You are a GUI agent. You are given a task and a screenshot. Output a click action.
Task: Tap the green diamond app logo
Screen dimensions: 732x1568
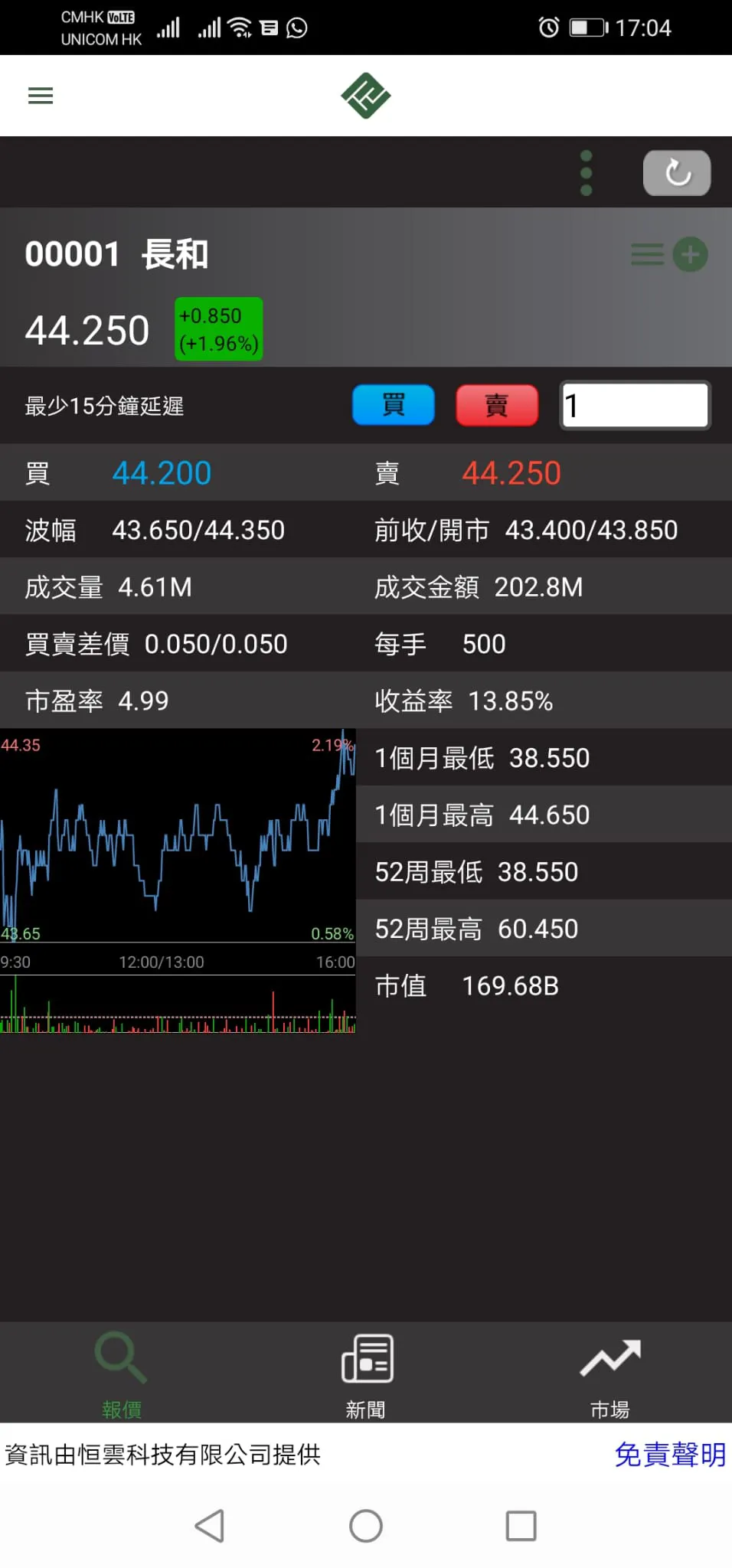tap(366, 96)
